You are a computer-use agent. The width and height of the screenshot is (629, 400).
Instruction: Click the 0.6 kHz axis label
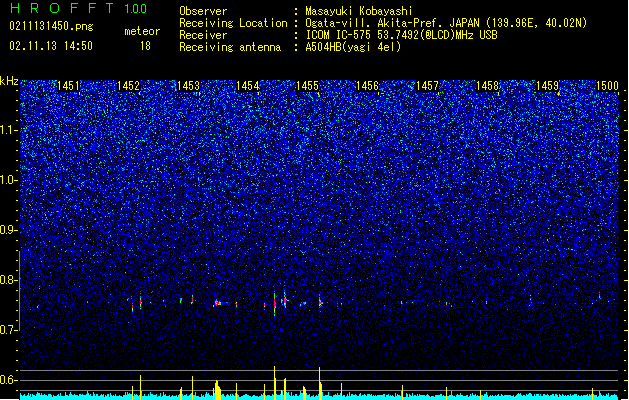[8, 380]
